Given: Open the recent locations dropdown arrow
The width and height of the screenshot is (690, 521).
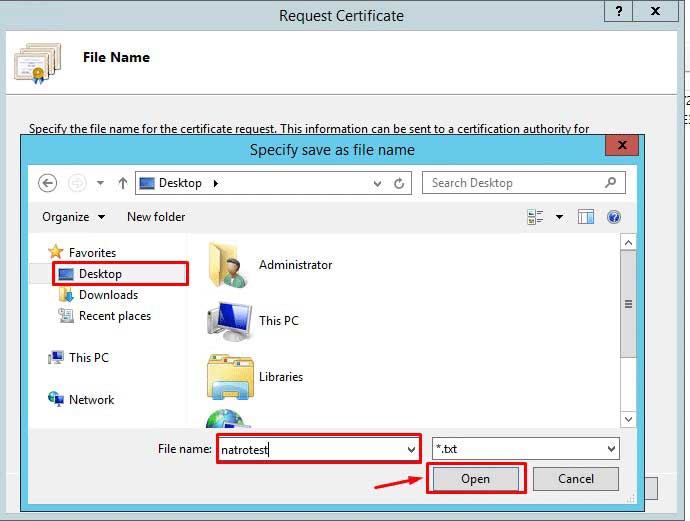Looking at the screenshot, I should [100, 183].
